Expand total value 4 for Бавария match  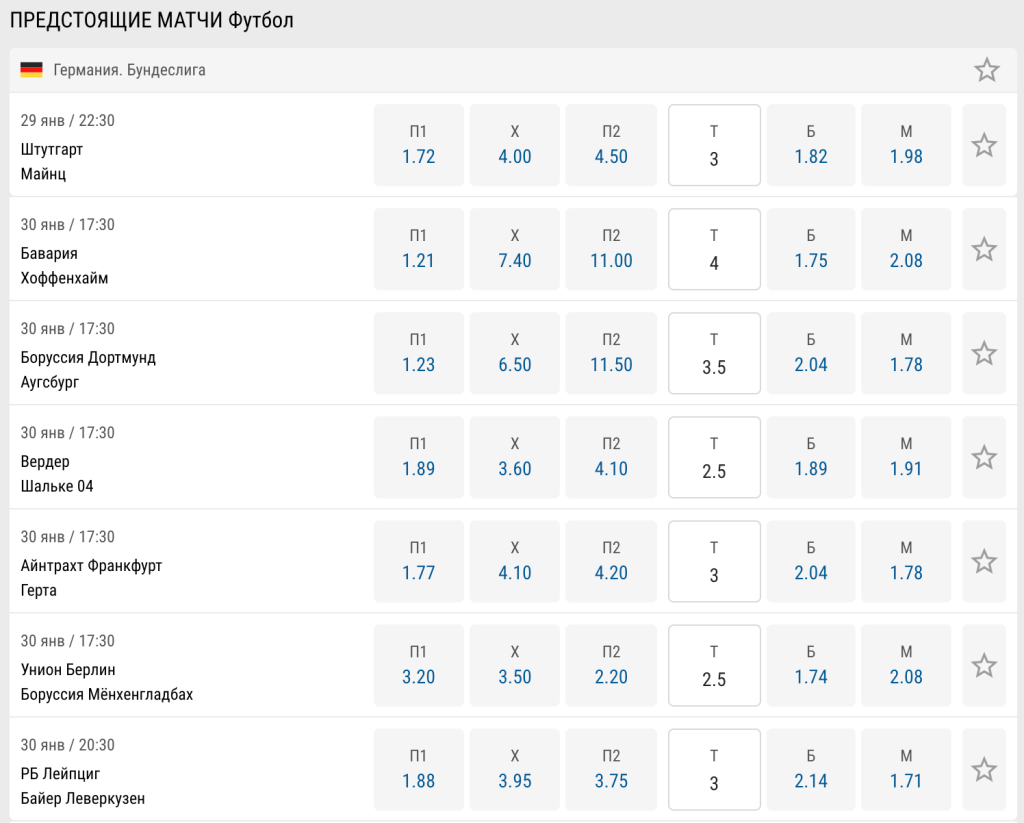coord(714,249)
